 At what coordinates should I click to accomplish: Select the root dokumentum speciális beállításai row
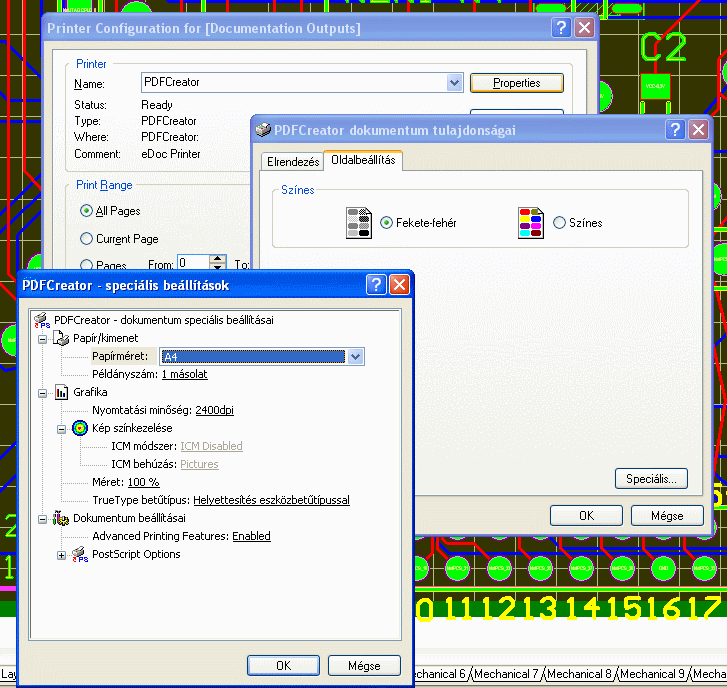point(164,320)
